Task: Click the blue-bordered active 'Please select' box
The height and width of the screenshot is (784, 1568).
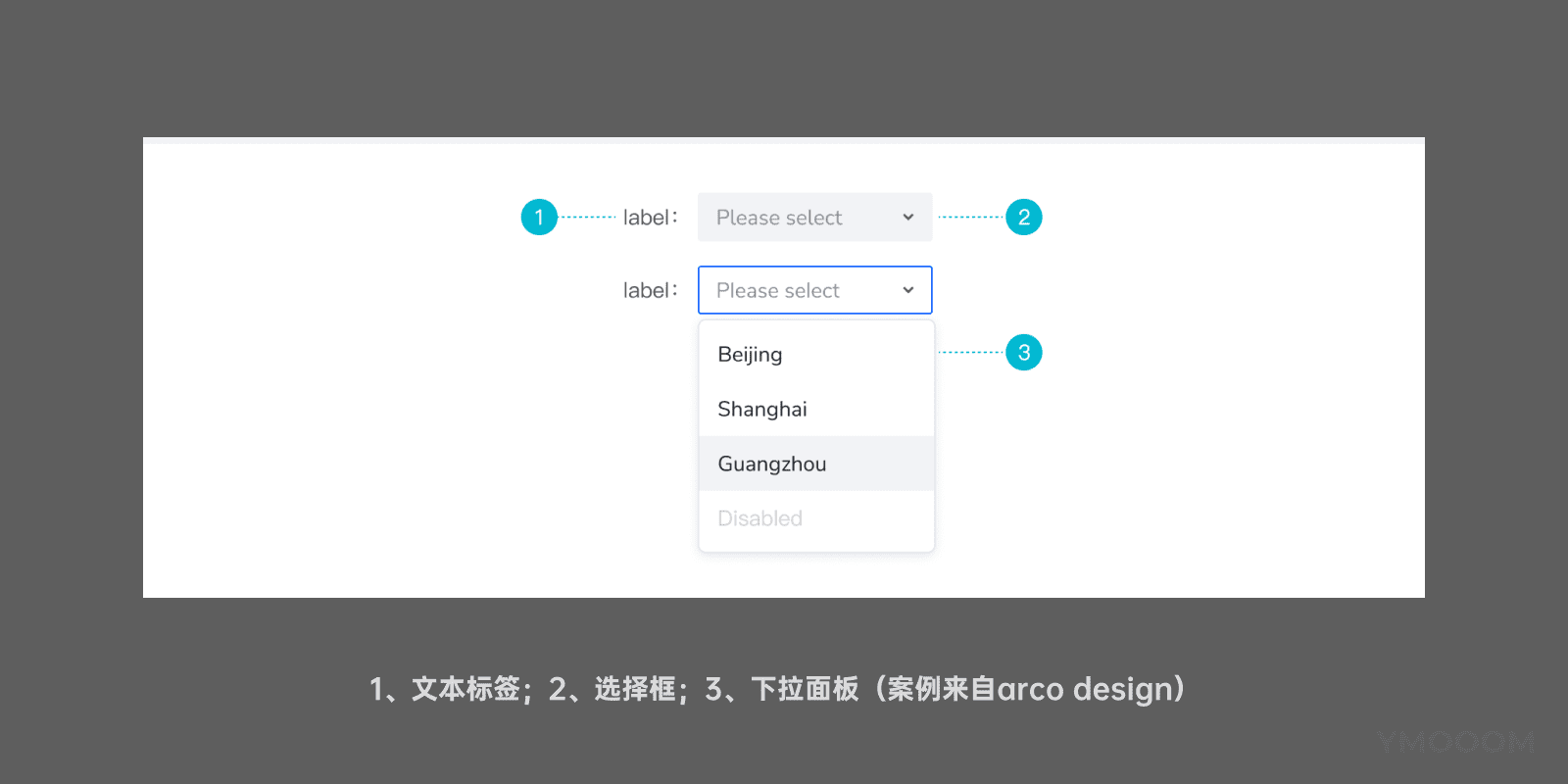Action: pyautogui.click(x=814, y=290)
